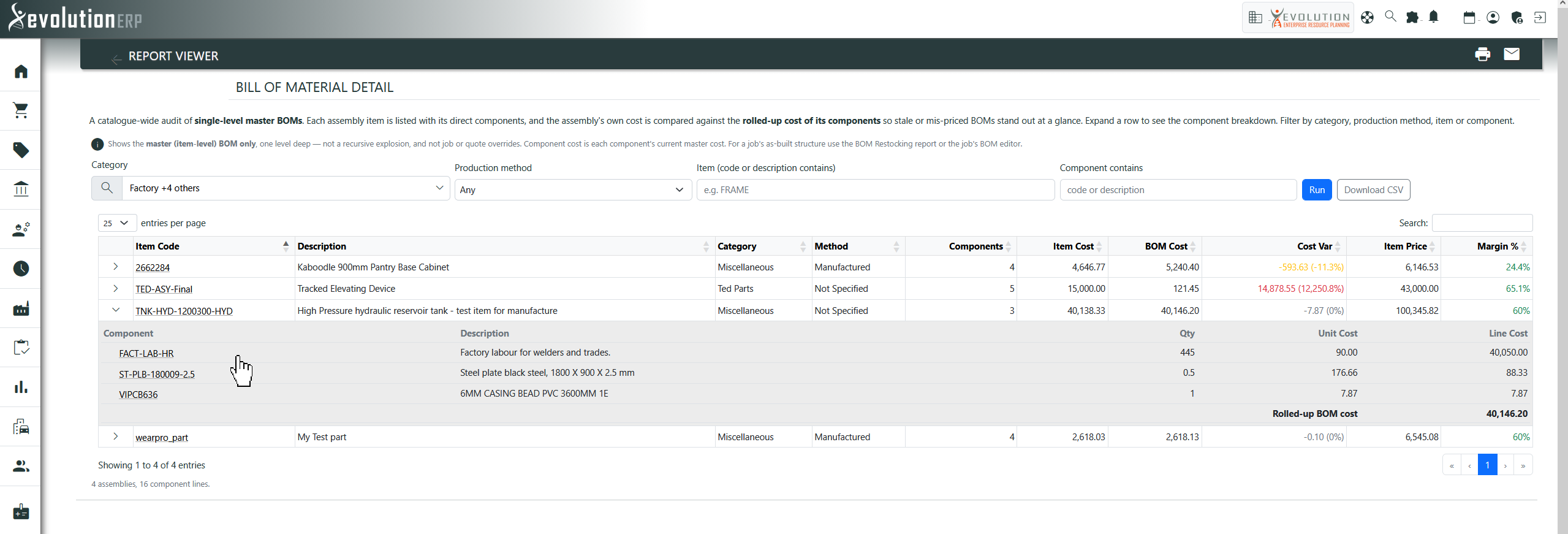The image size is (1568, 534).
Task: Click the email report envelope icon
Action: pyautogui.click(x=1512, y=54)
